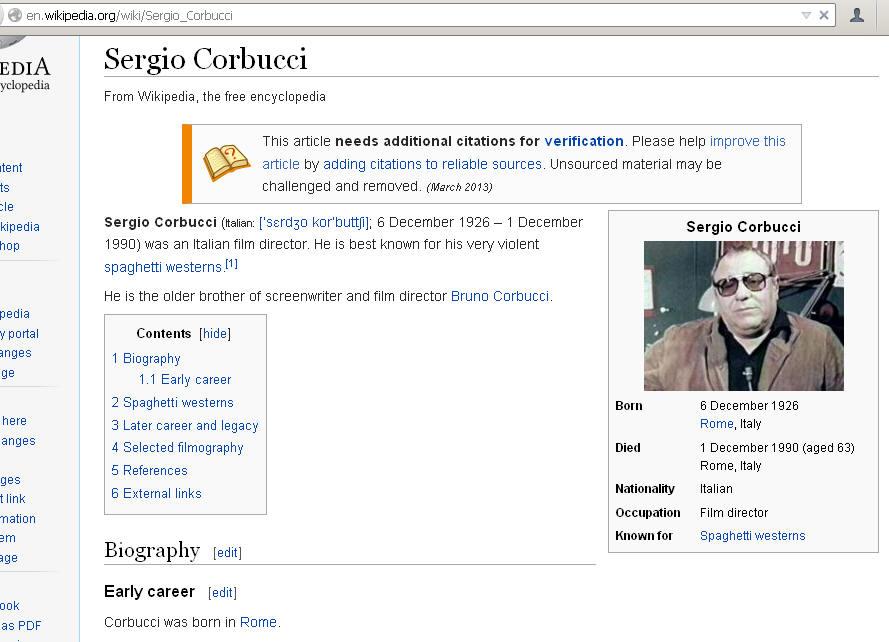Image resolution: width=889 pixels, height=642 pixels.
Task: Open the sidebar link ending in 'y portal'
Action: pos(19,334)
